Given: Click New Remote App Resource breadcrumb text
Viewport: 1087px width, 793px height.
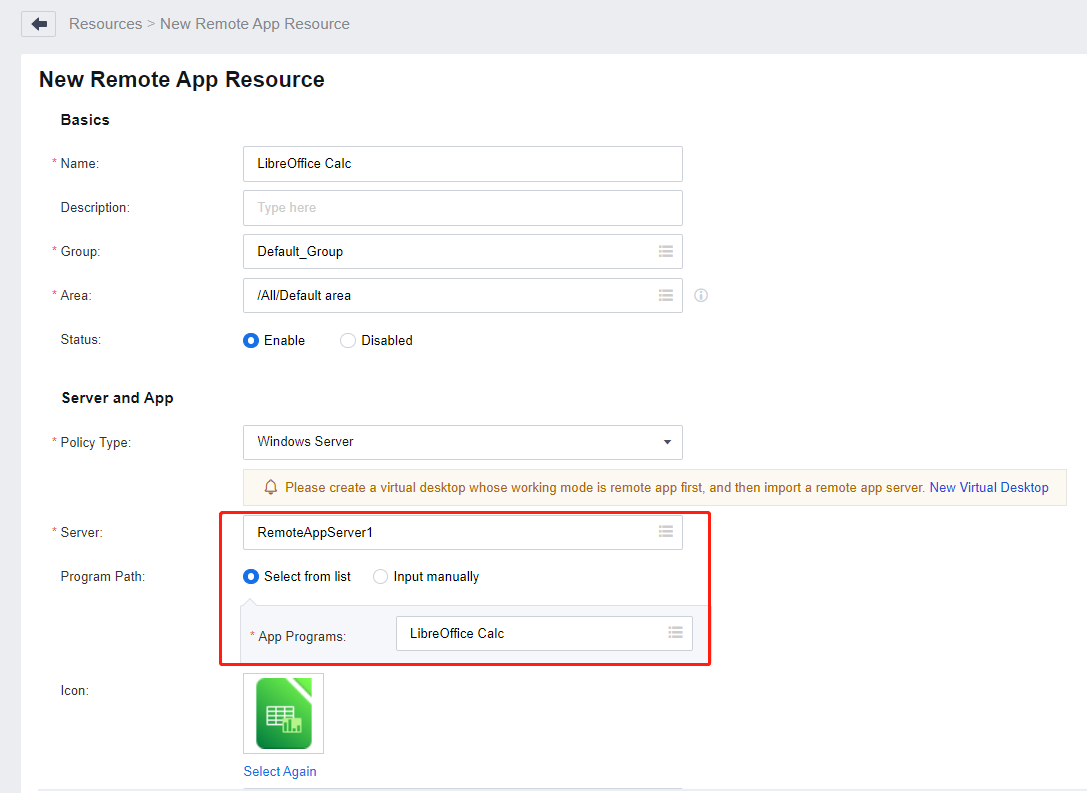Looking at the screenshot, I should pos(254,24).
